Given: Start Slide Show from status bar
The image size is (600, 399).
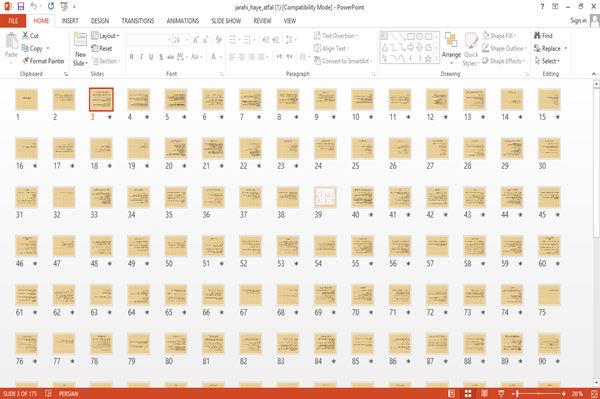Looking at the screenshot, I should [501, 393].
